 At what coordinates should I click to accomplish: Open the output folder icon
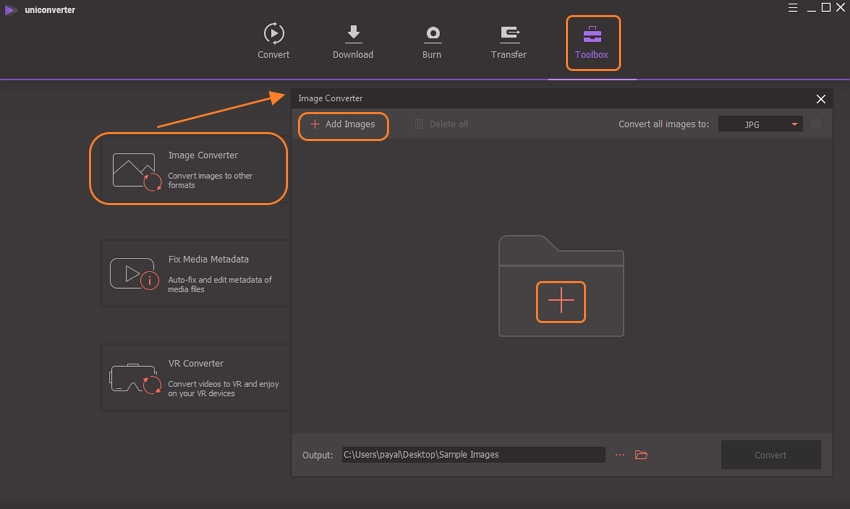641,455
